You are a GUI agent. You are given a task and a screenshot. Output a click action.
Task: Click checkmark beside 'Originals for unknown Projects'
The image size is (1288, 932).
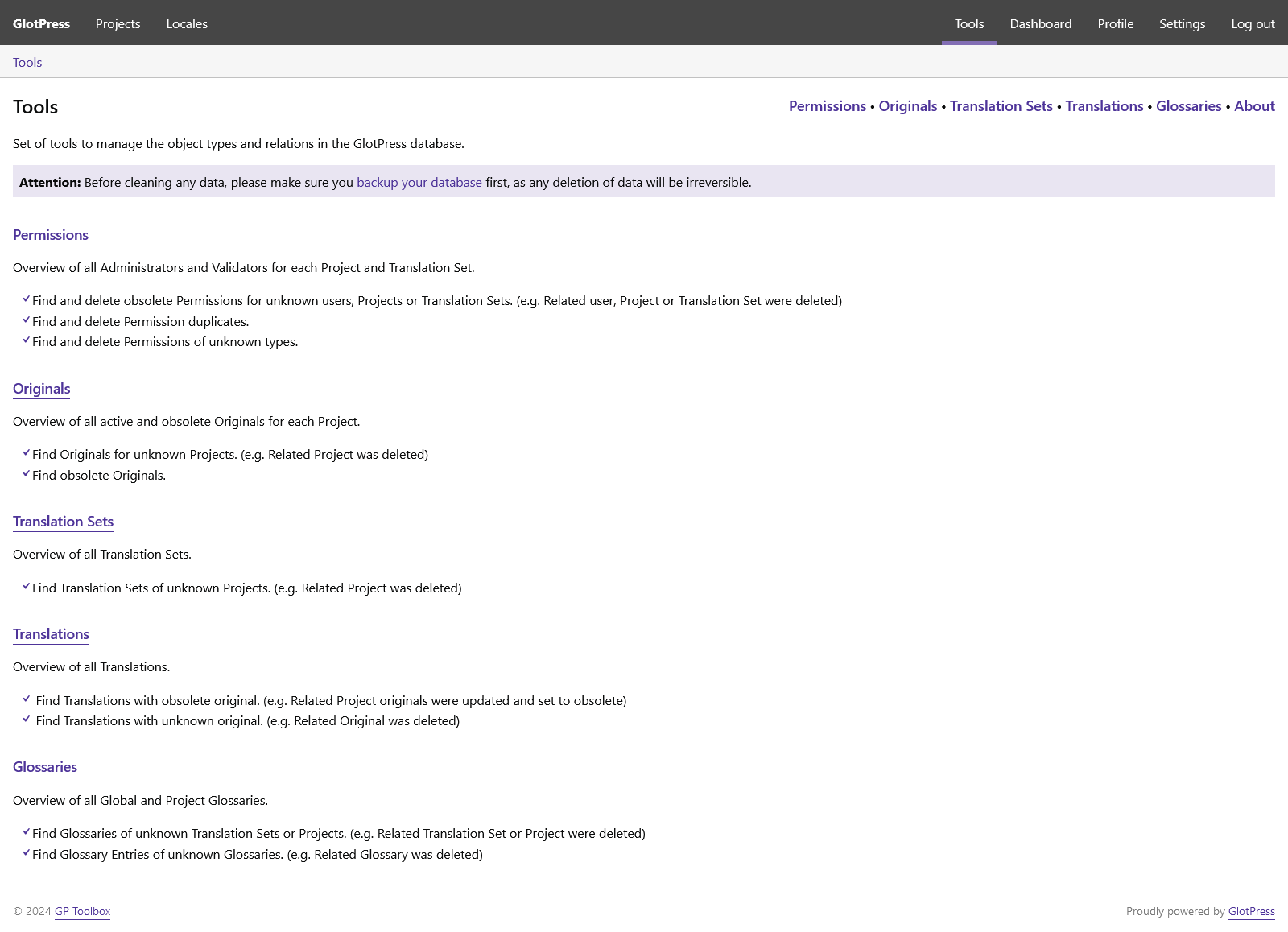point(27,452)
